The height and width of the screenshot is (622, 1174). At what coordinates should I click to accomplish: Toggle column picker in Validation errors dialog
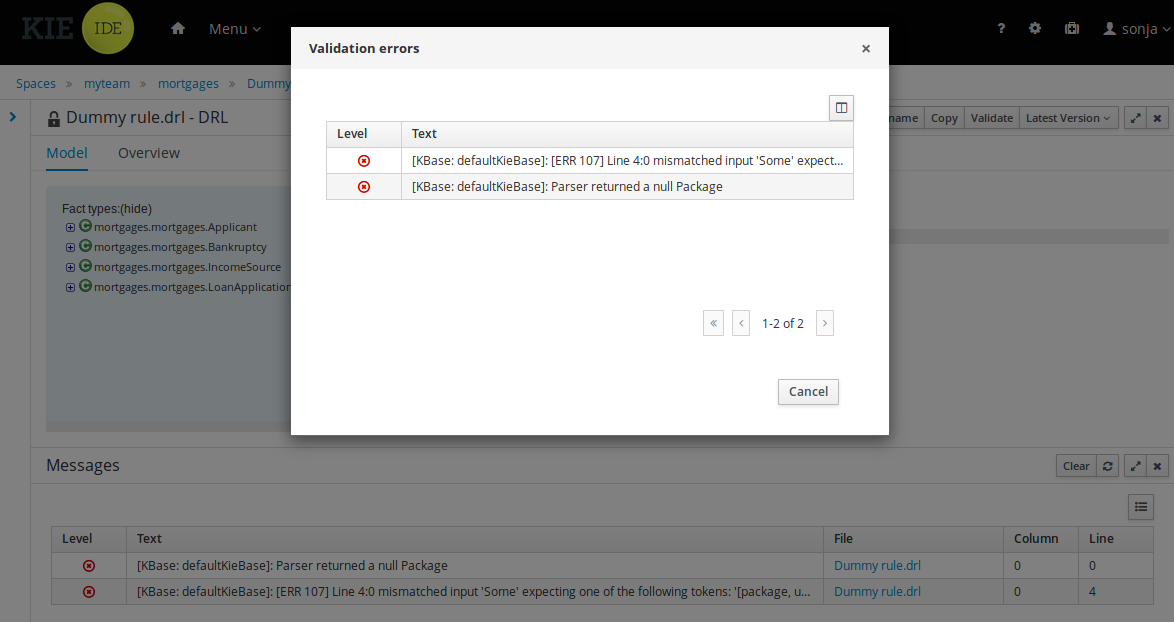tap(841, 108)
